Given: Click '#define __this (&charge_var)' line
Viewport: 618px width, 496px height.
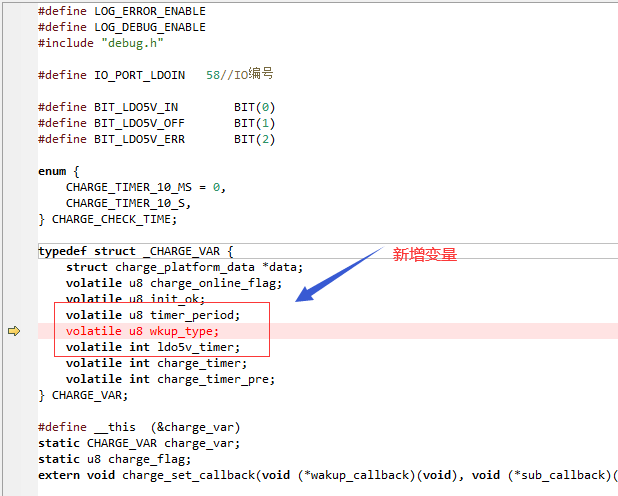Looking at the screenshot, I should click(x=139, y=427).
